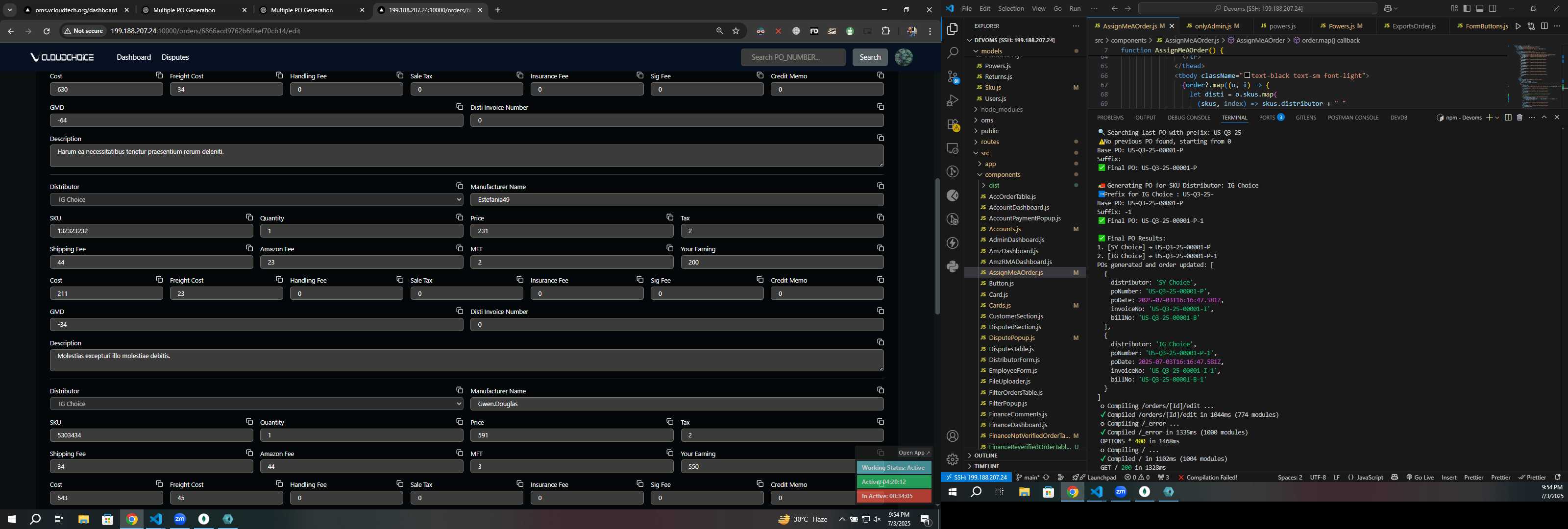Kill terminal using the trash icon

click(1519, 118)
